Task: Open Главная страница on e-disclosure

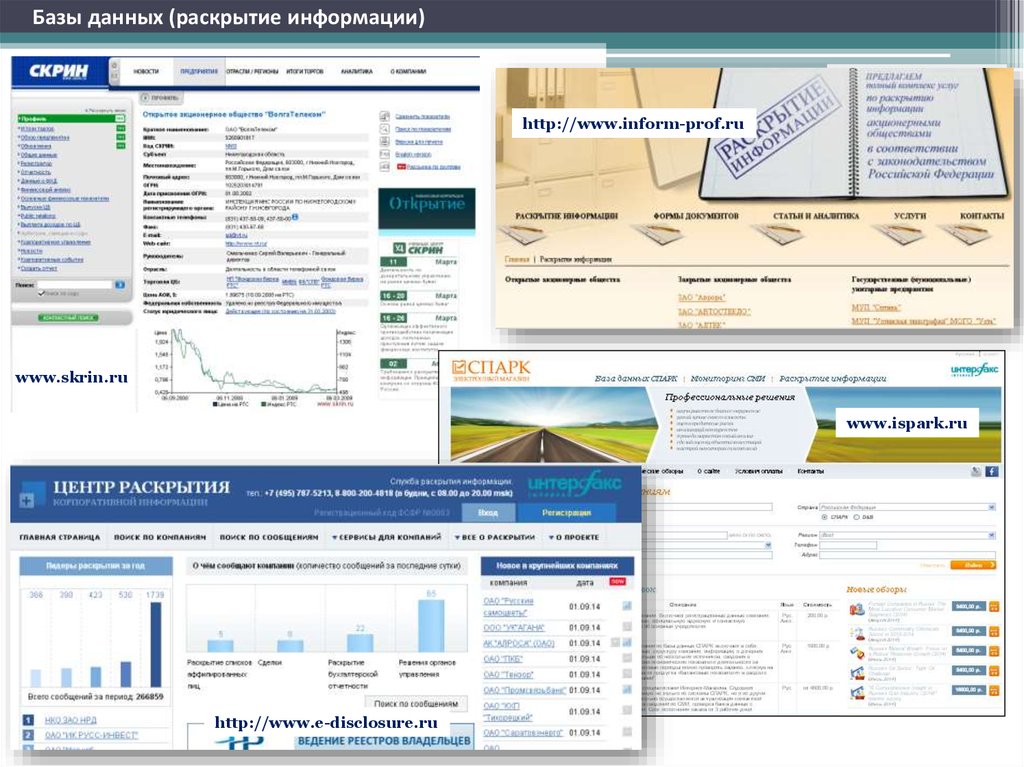Action: [x=59, y=537]
